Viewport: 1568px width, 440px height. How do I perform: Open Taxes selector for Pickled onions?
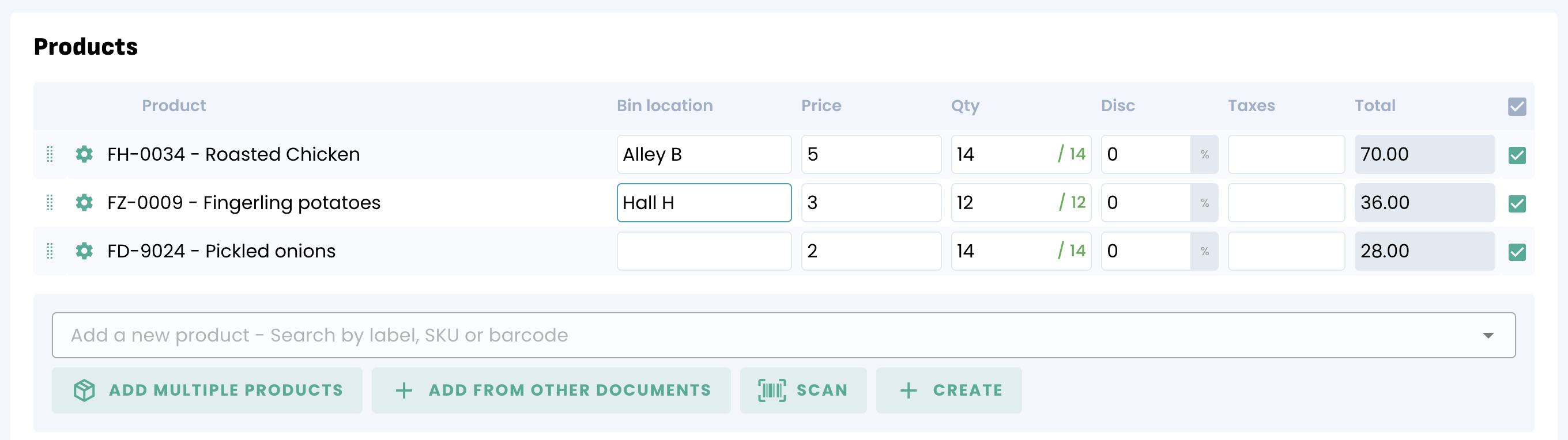point(1286,251)
